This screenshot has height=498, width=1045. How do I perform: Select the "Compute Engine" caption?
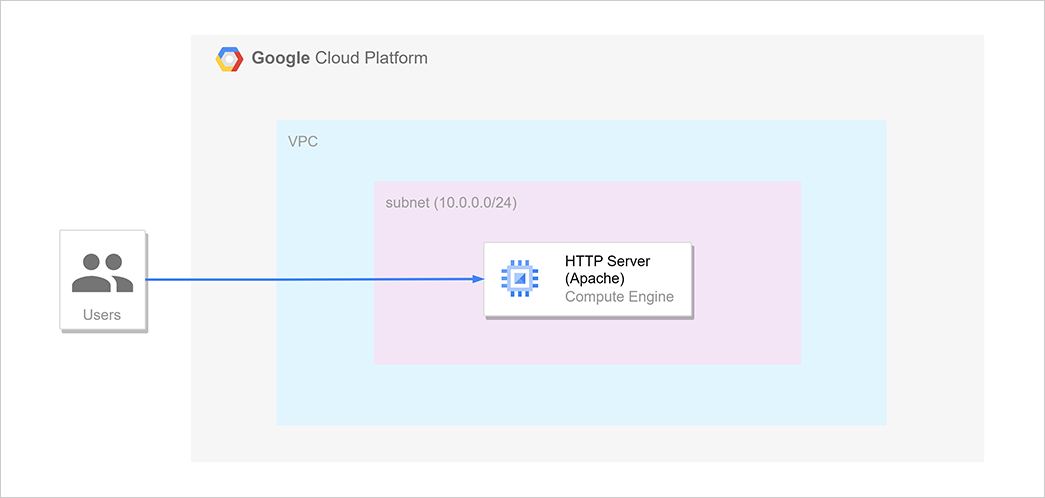(x=619, y=297)
